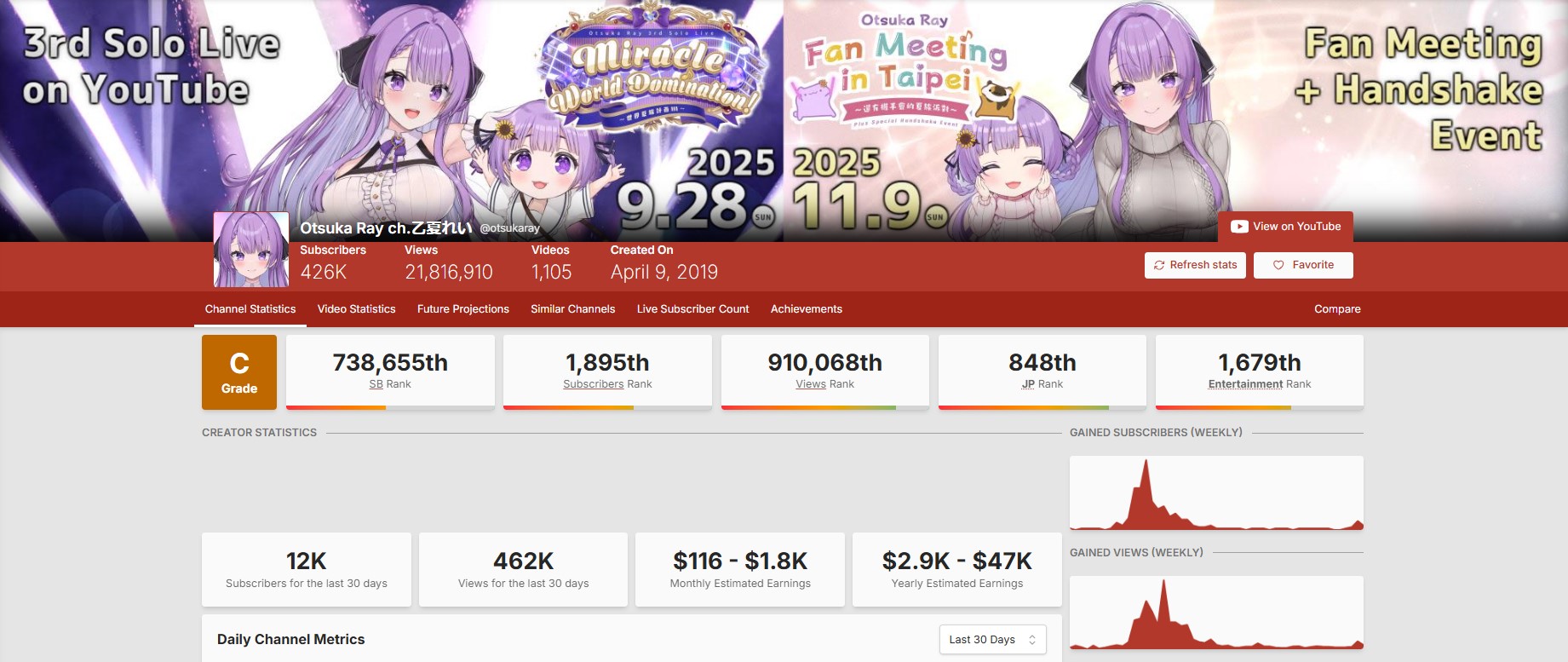Click the progress bar under 738,655th SB Rank
This screenshot has height=662, width=1568.
(390, 407)
